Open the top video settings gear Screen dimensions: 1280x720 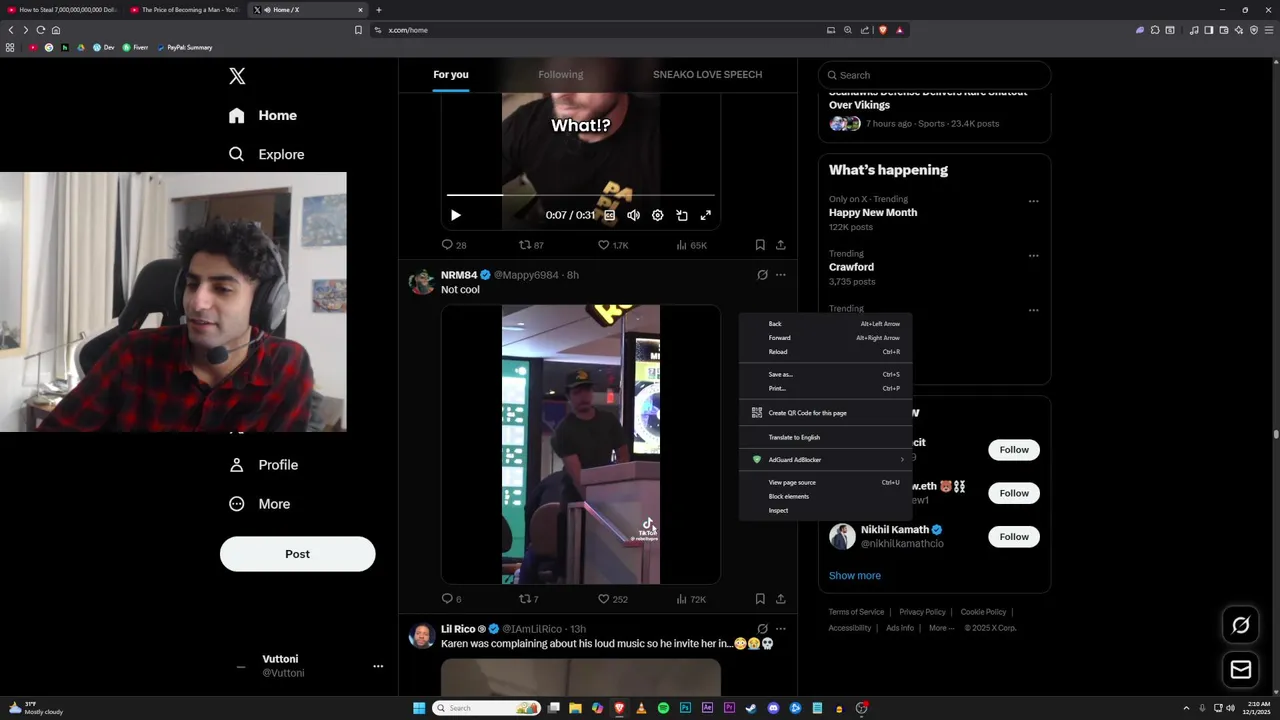(x=657, y=215)
